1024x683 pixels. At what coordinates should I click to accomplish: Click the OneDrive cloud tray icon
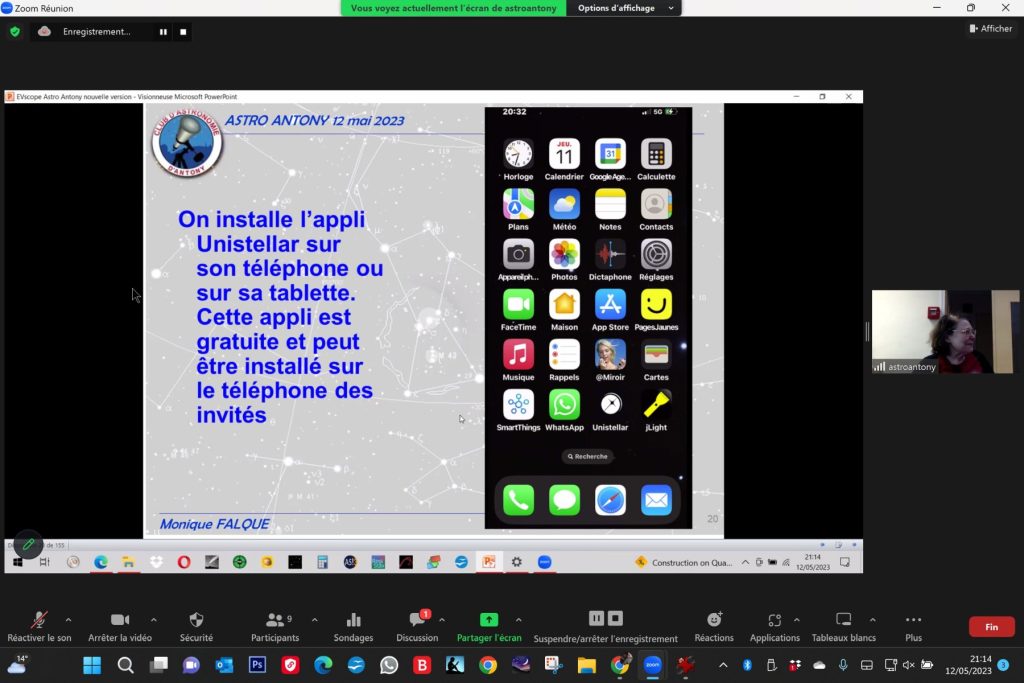(819, 665)
